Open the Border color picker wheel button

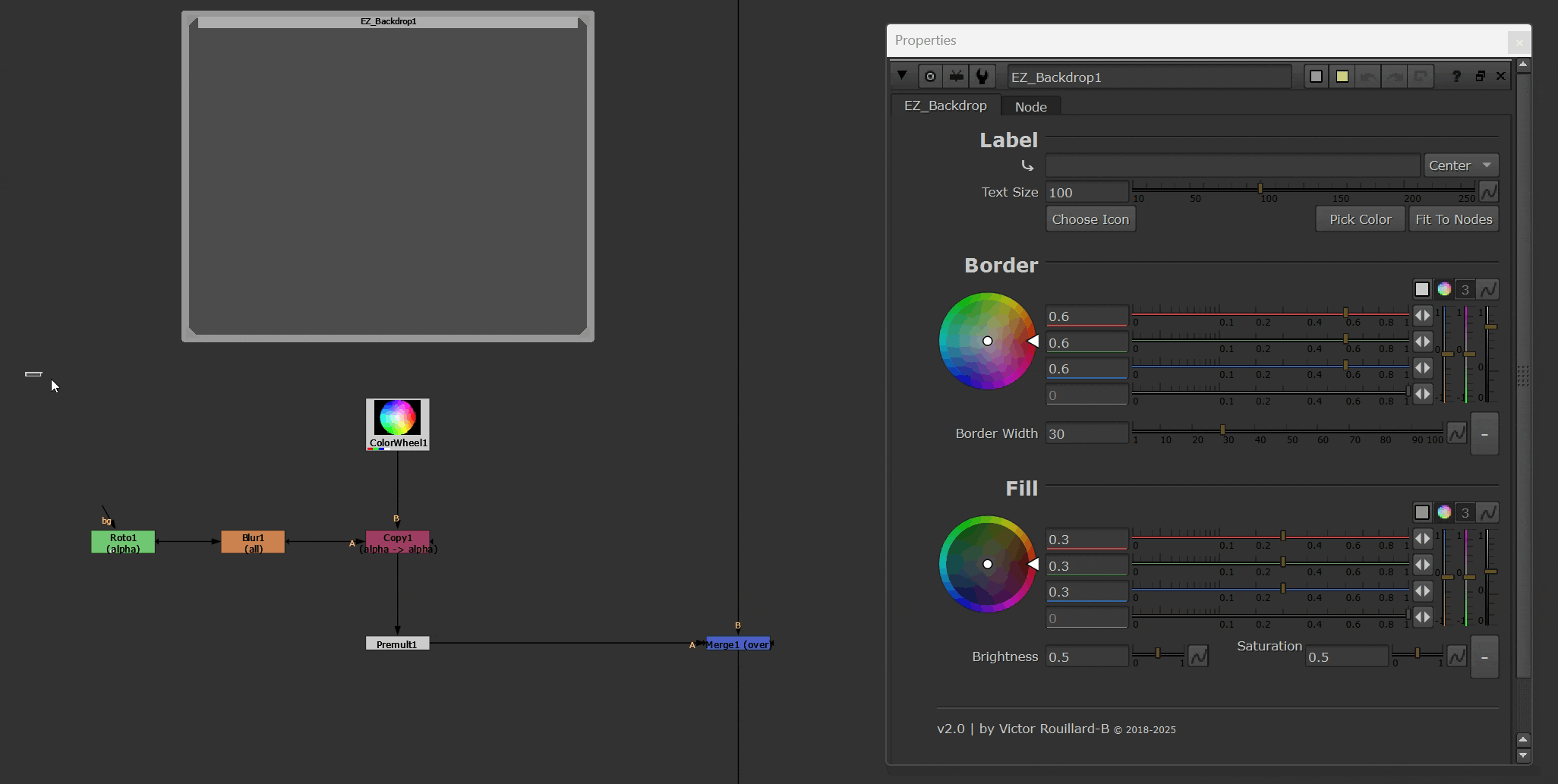click(x=1444, y=289)
